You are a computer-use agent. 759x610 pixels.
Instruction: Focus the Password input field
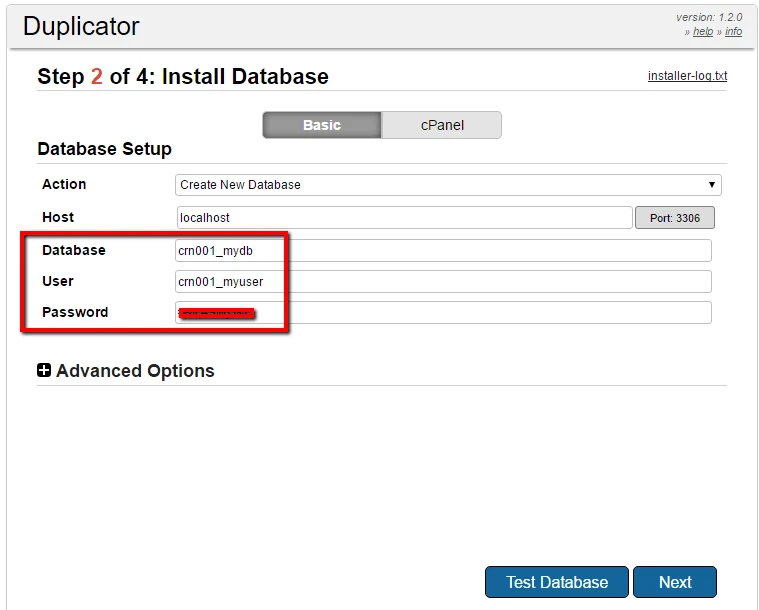point(443,313)
